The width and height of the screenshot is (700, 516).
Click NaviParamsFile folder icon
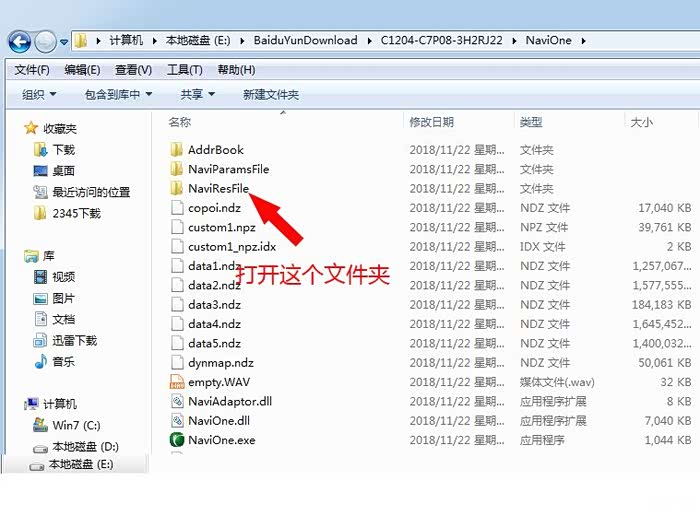(x=177, y=169)
